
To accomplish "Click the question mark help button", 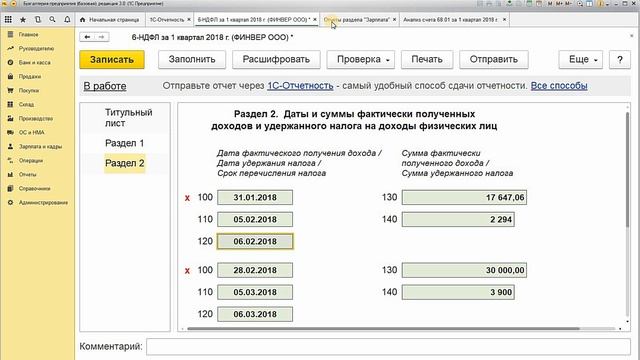I will 620,60.
